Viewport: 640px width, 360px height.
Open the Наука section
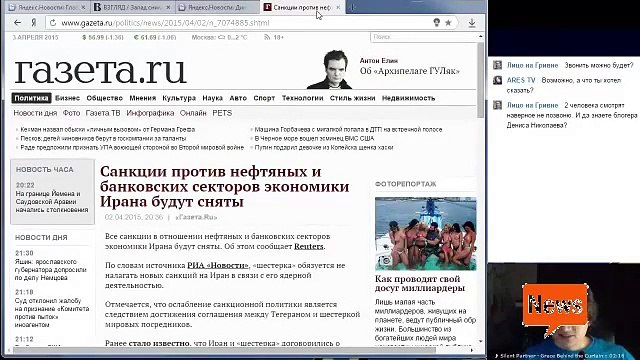(x=212, y=98)
